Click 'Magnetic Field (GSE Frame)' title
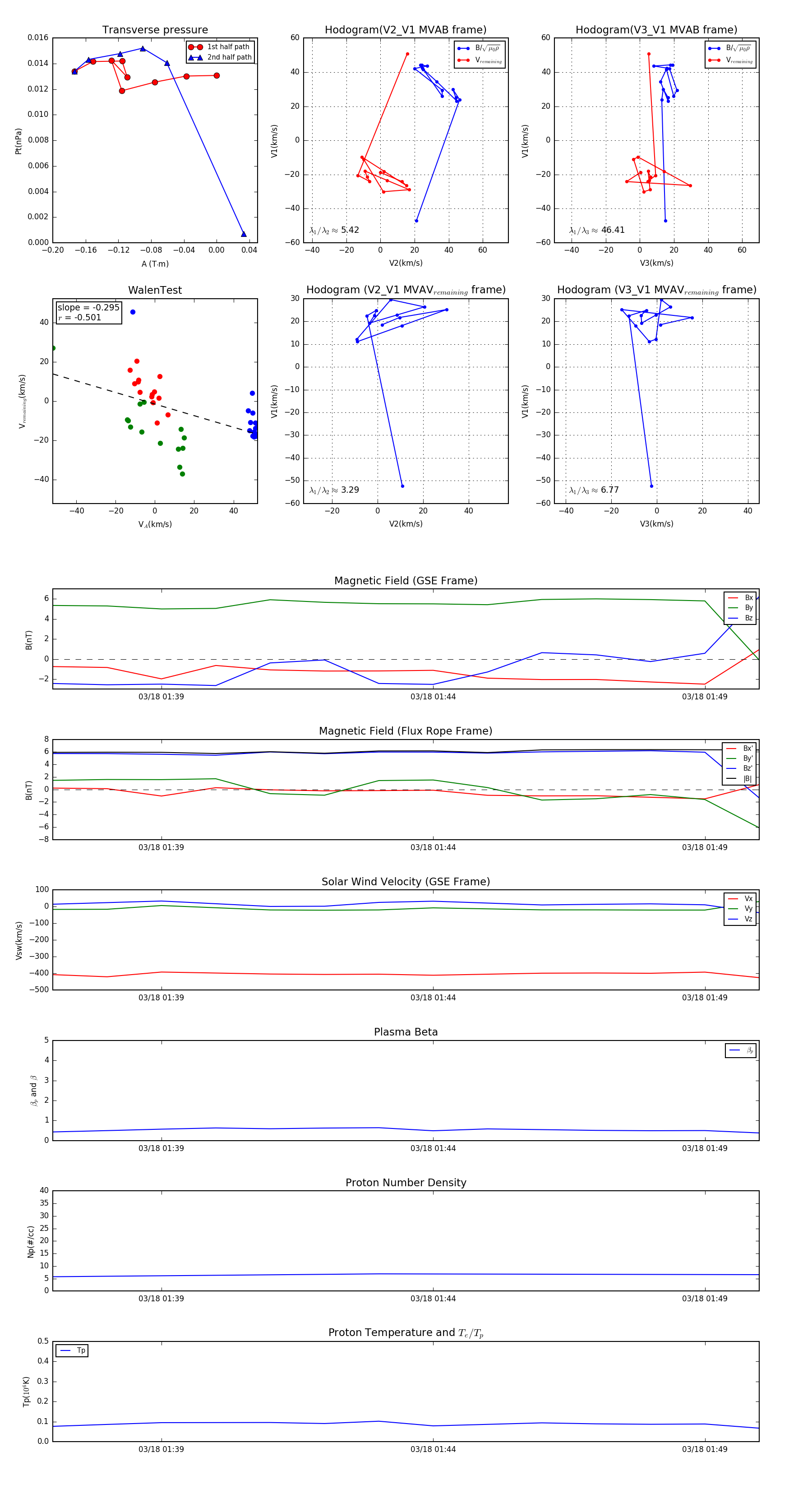 click(406, 581)
